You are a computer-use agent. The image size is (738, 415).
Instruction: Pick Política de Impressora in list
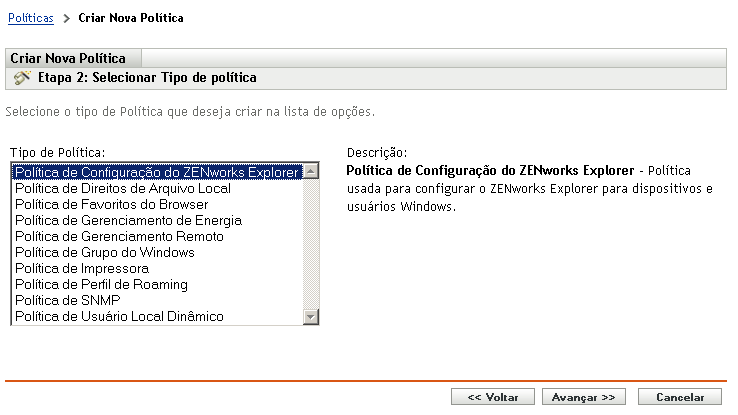tap(157, 268)
